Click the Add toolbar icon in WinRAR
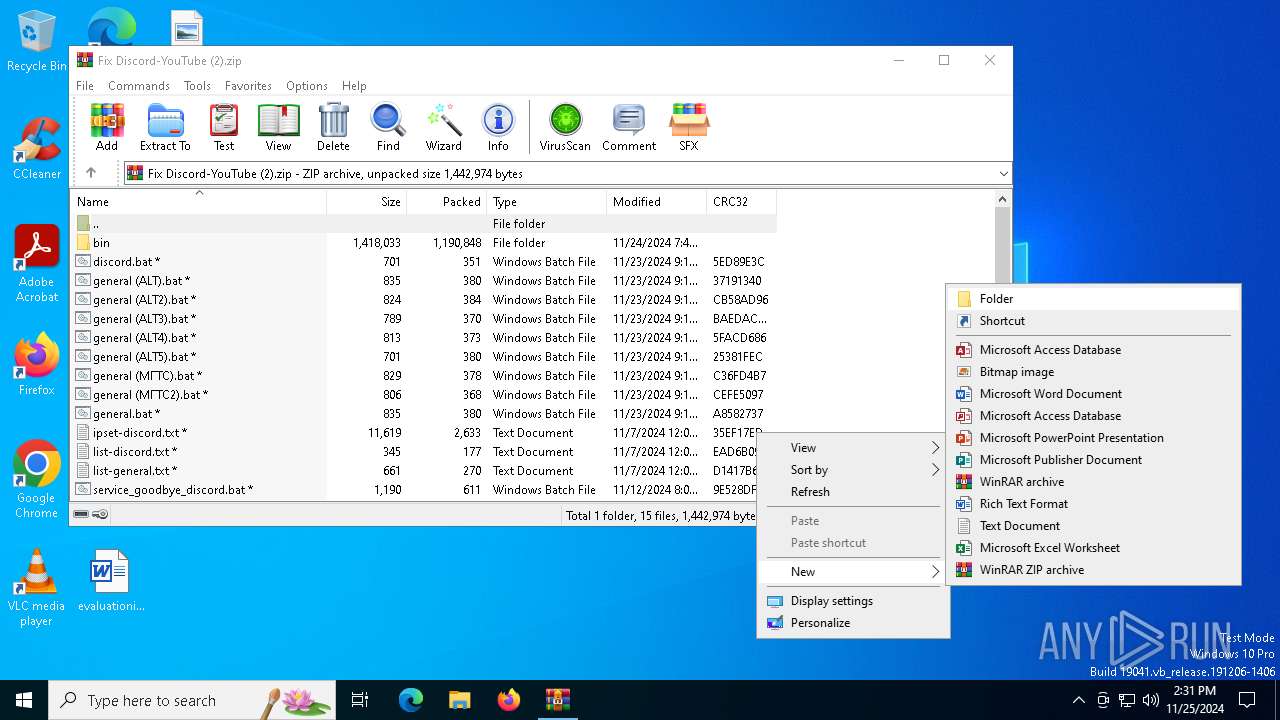The width and height of the screenshot is (1280, 720). pos(107,127)
